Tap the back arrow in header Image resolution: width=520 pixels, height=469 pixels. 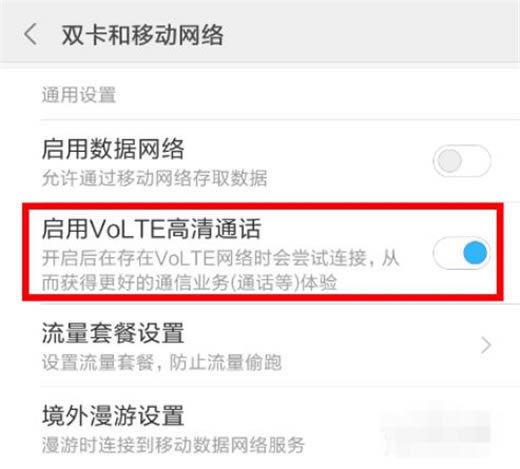[31, 34]
